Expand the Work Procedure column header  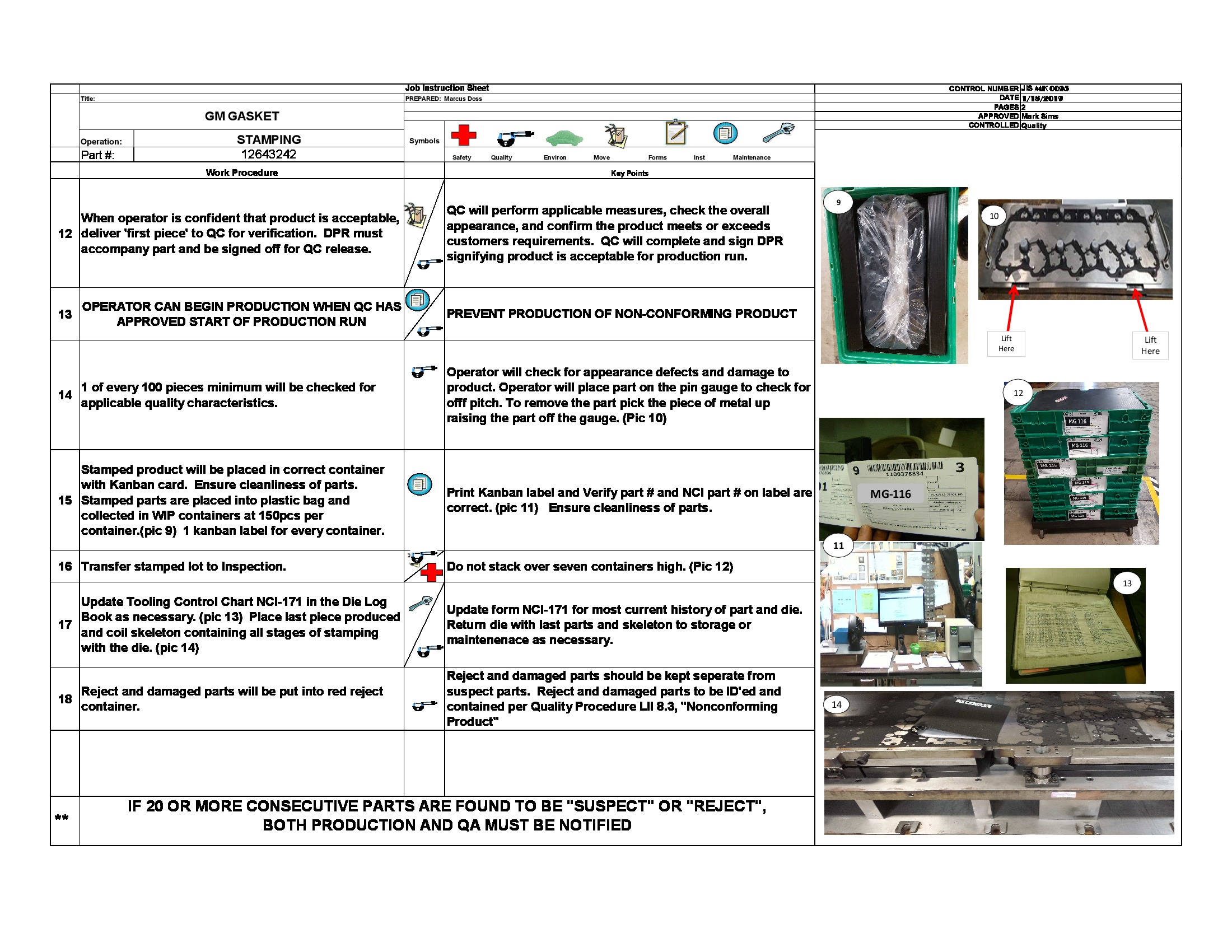(x=242, y=173)
